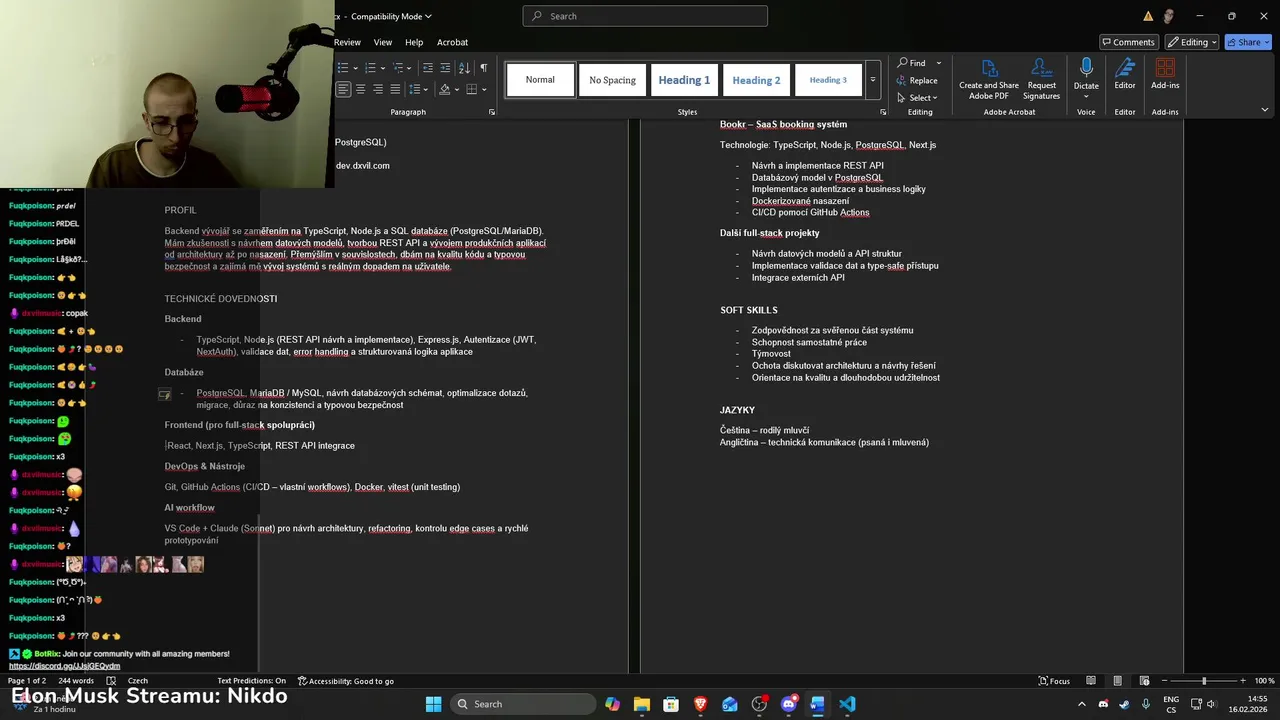Open Borders dropdown arrow
This screenshot has width=1280, height=720.
point(484,89)
